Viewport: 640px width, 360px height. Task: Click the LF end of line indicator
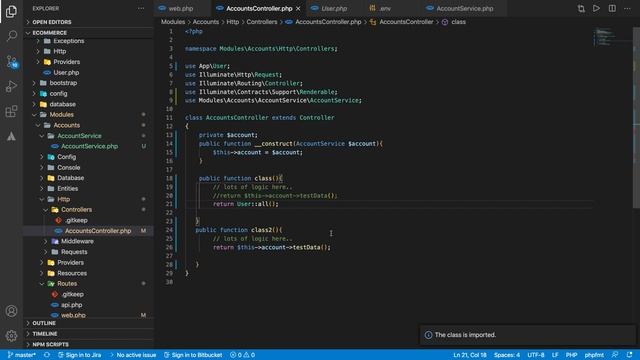tap(555, 355)
